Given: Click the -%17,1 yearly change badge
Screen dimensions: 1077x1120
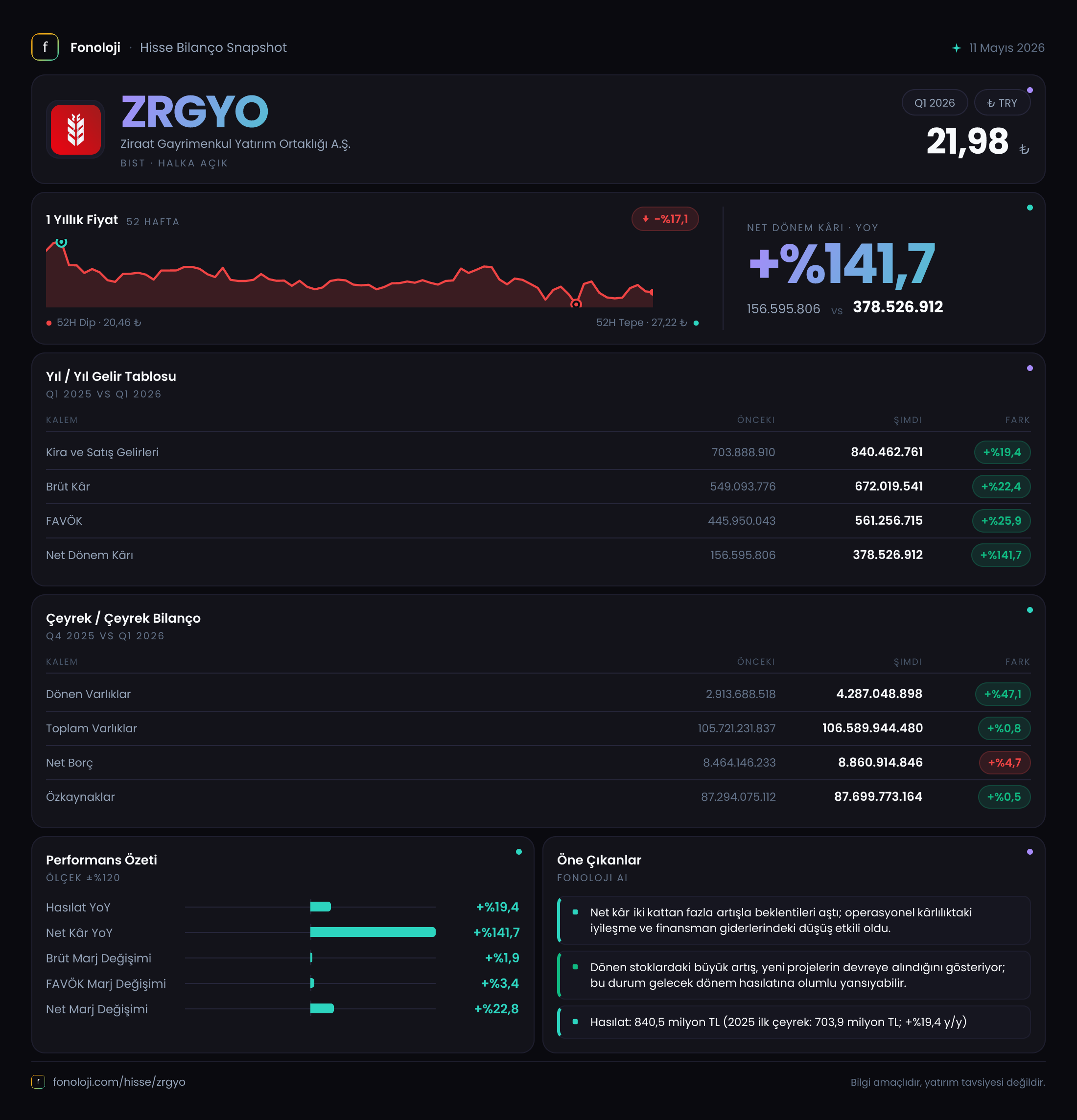Looking at the screenshot, I should click(665, 219).
